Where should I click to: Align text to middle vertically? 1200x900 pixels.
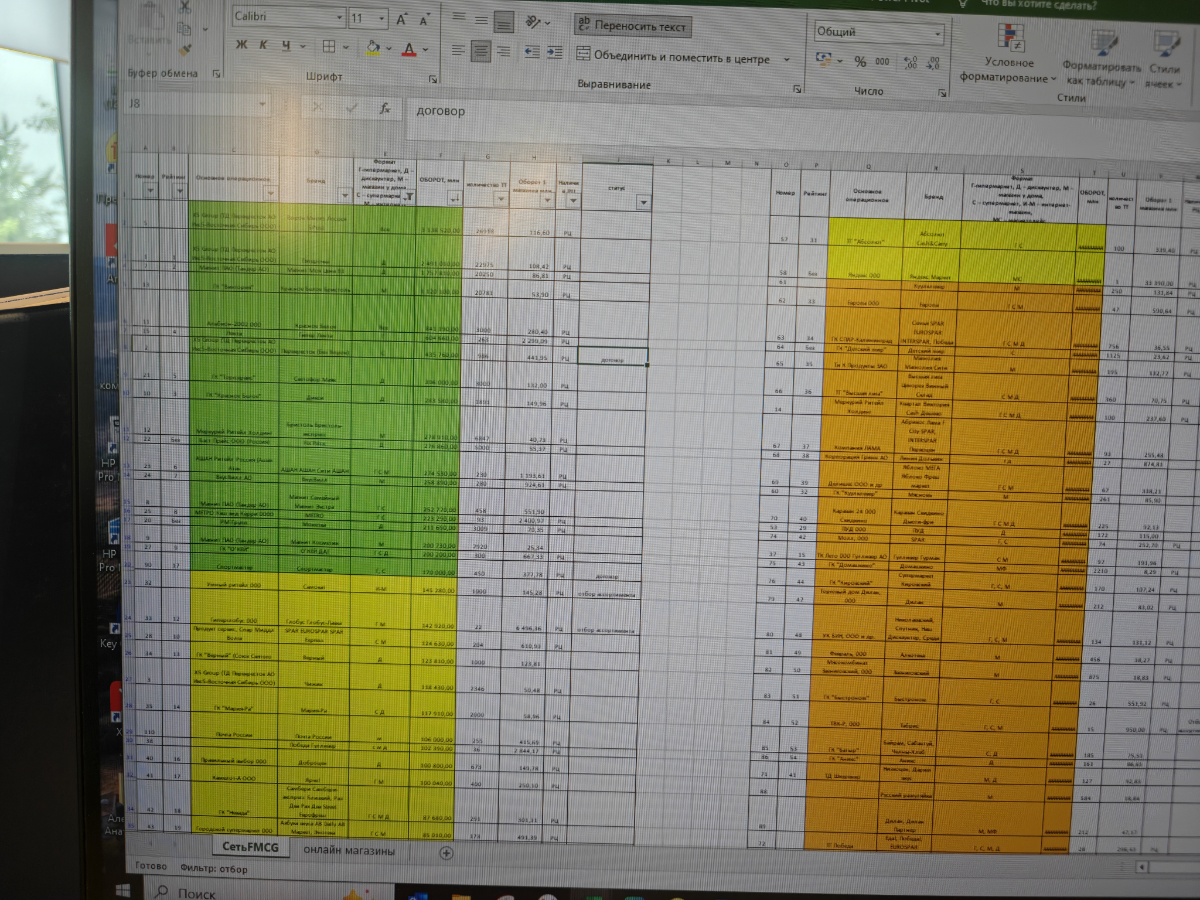point(481,21)
